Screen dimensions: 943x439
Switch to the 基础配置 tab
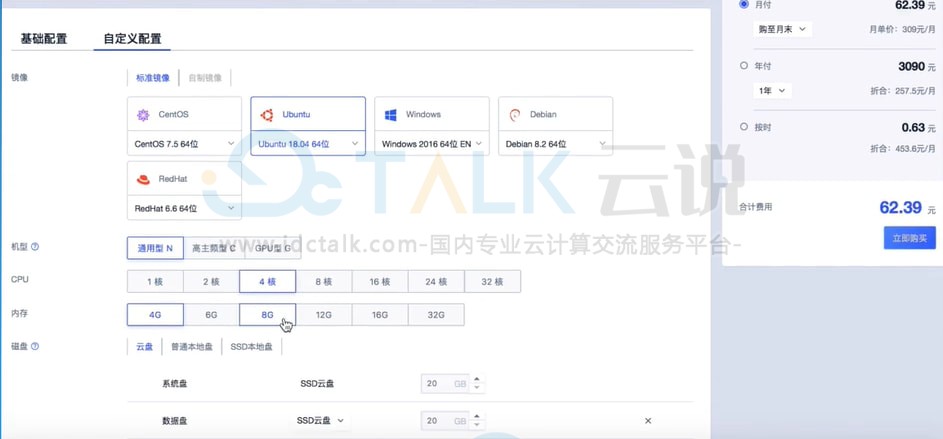pos(44,39)
